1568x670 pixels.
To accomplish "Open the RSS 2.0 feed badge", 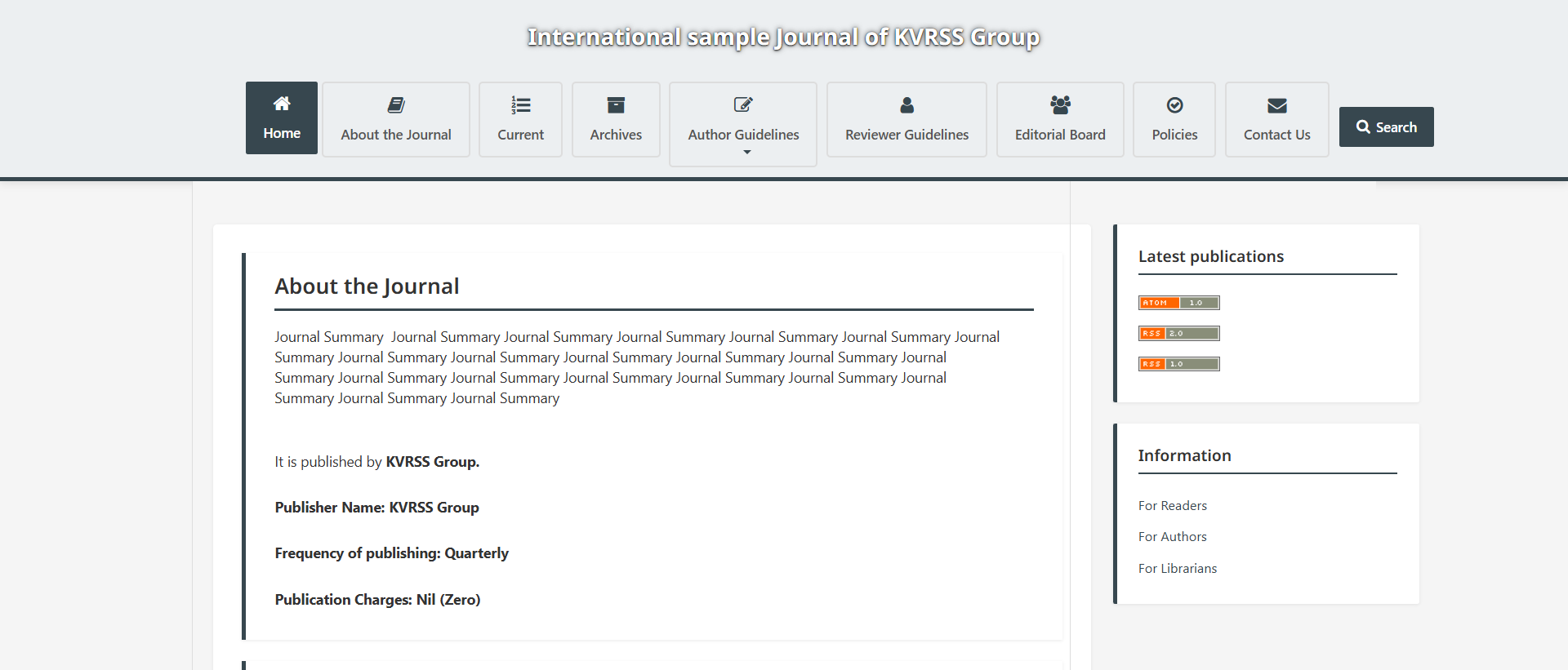I will (1178, 333).
